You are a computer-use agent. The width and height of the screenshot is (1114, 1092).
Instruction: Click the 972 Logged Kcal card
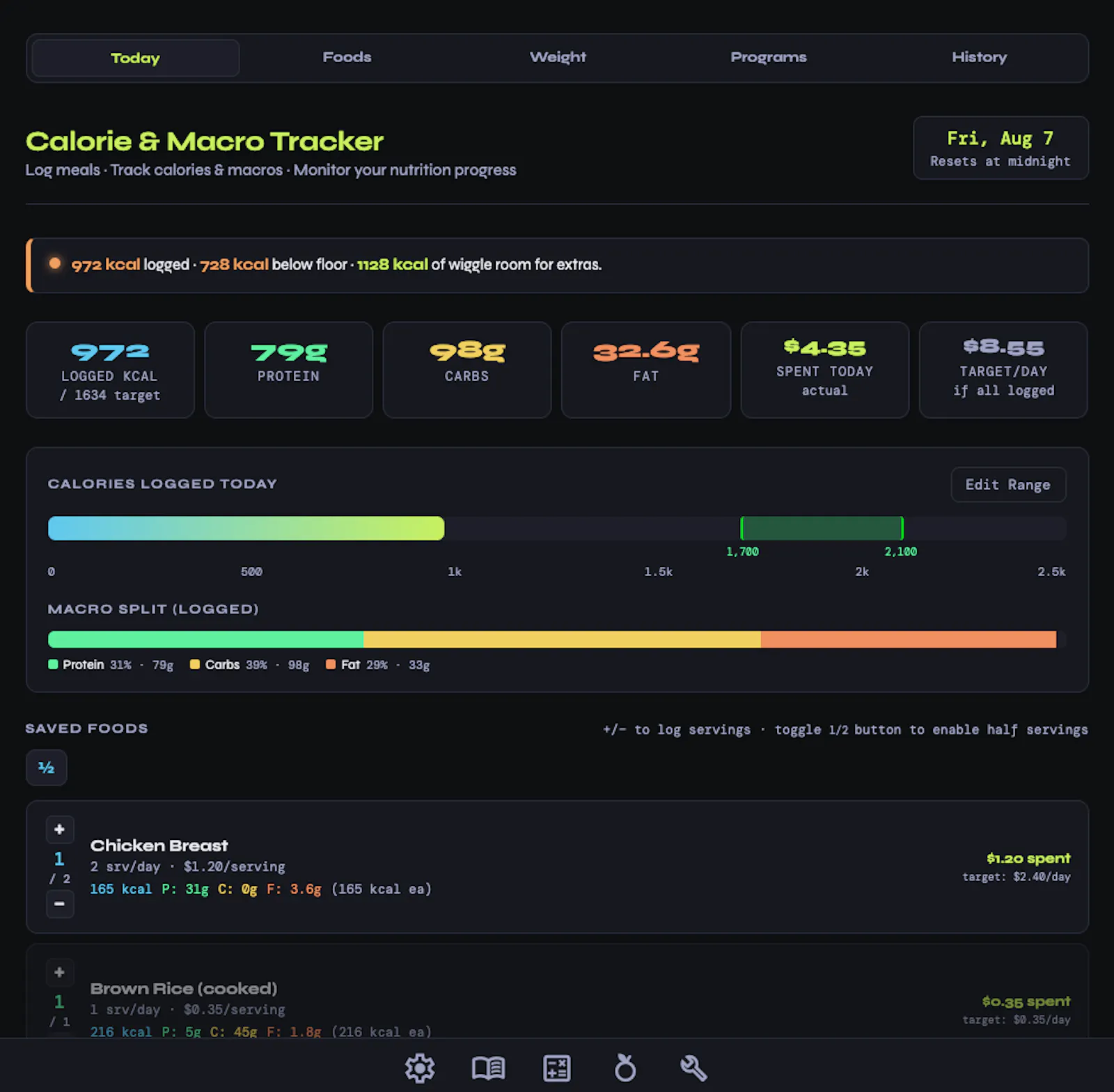110,370
